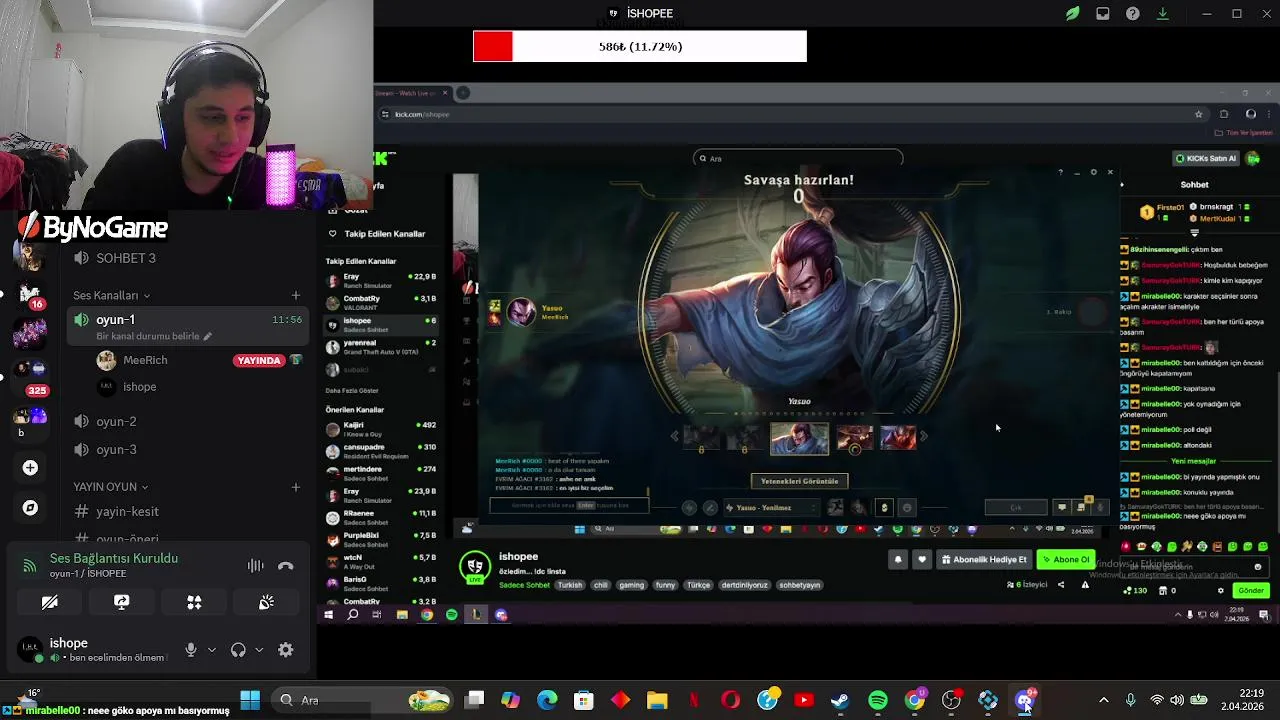This screenshot has width=1280, height=720.
Task: Select the Yasuo skin thumbnail in stream
Action: point(799,439)
